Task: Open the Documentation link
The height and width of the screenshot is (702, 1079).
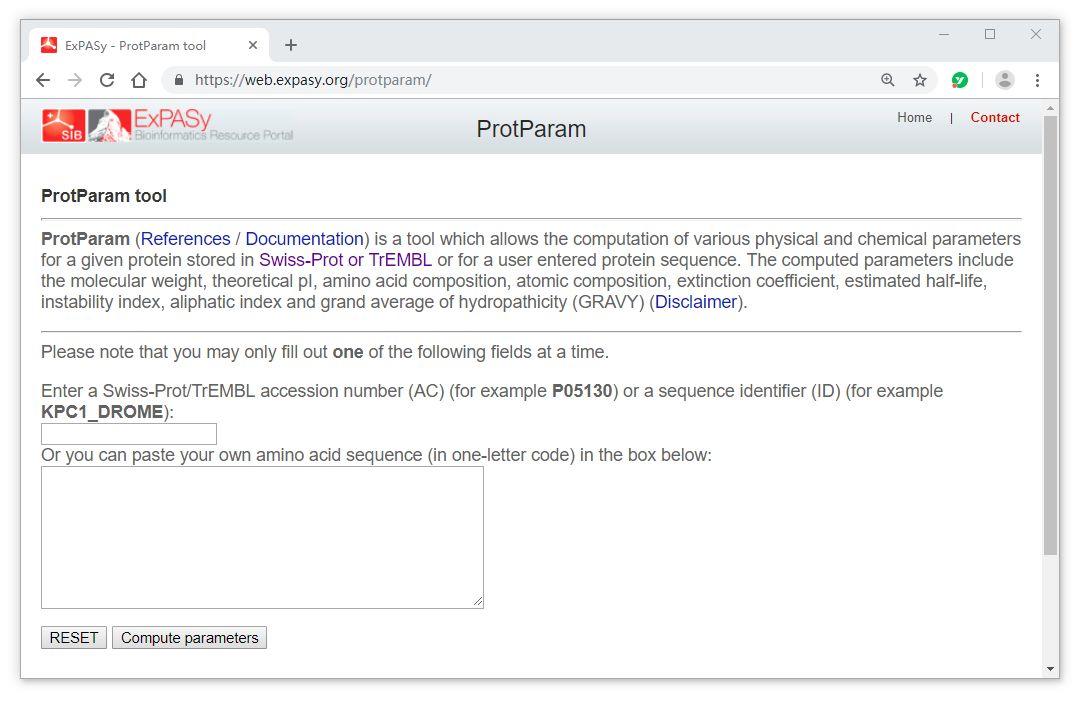Action: tap(304, 239)
